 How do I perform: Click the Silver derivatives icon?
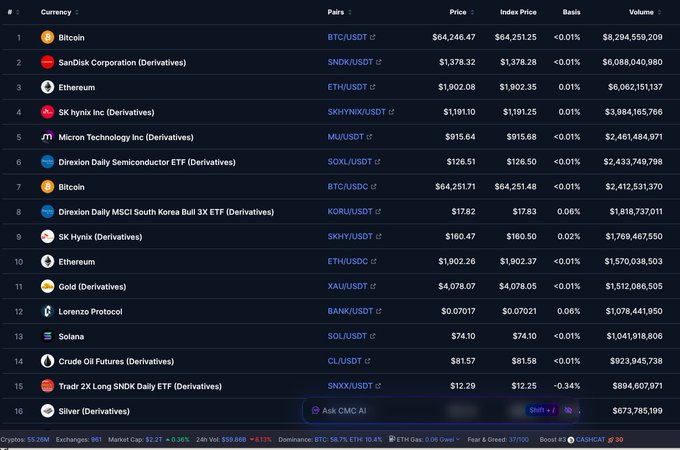(x=47, y=411)
